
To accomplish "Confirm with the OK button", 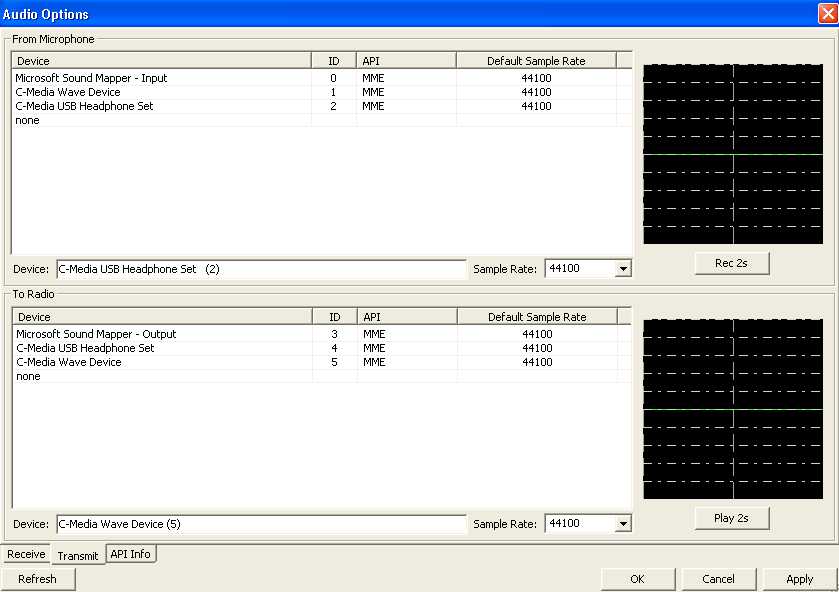I will (637, 579).
